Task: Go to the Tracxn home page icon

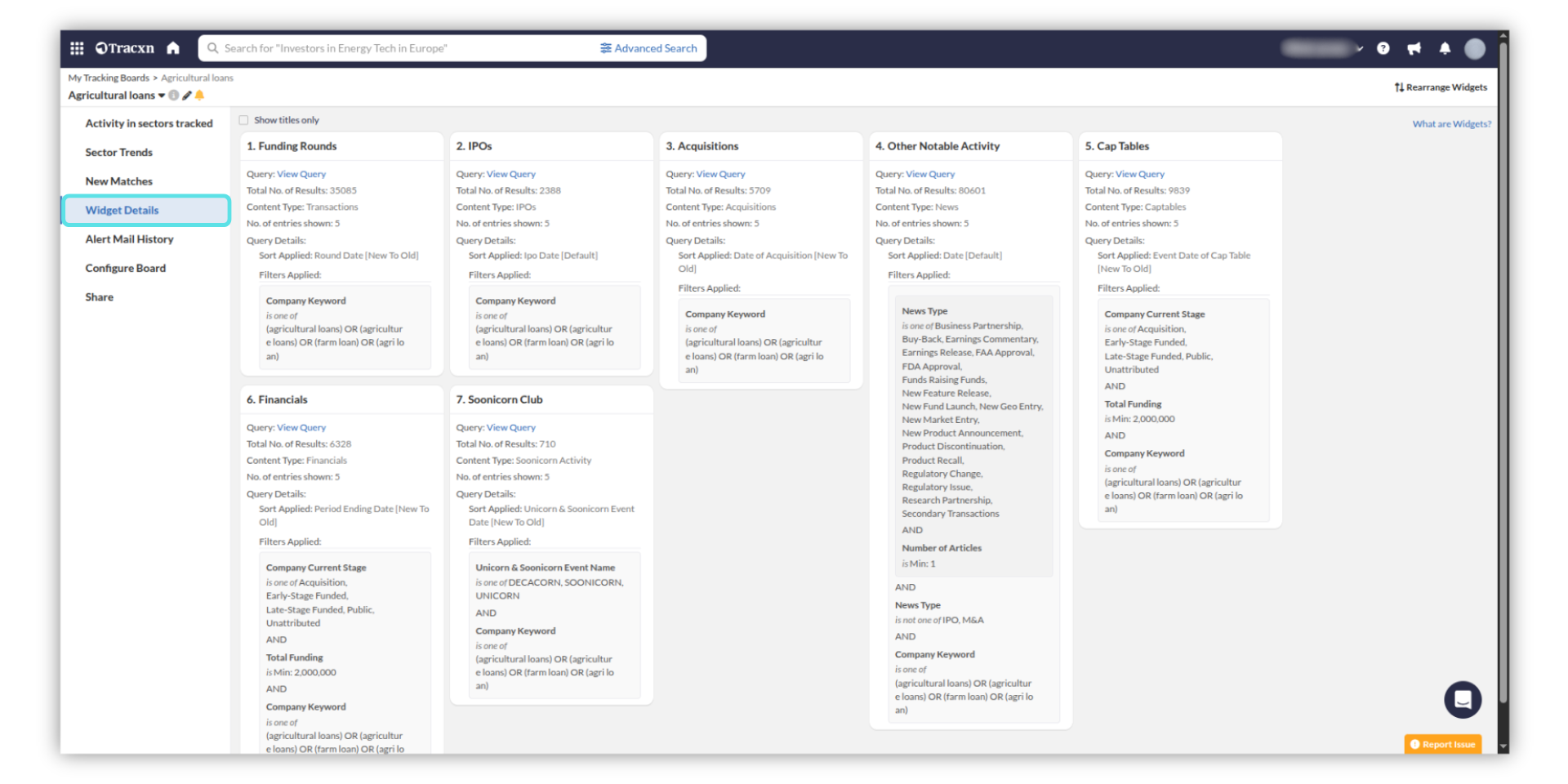Action: 173,48
